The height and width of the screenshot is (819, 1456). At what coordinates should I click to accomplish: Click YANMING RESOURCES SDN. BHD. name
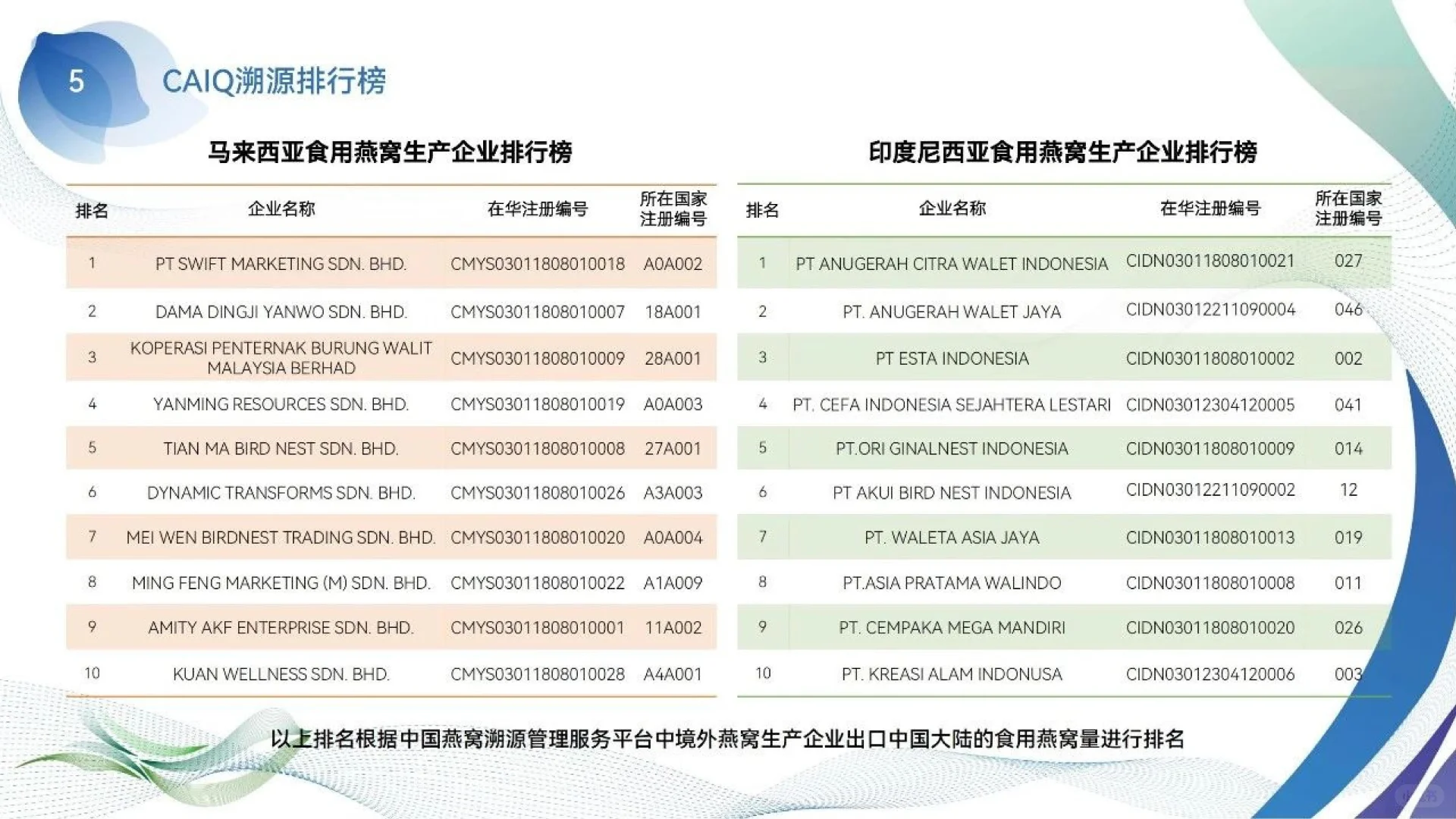(281, 404)
